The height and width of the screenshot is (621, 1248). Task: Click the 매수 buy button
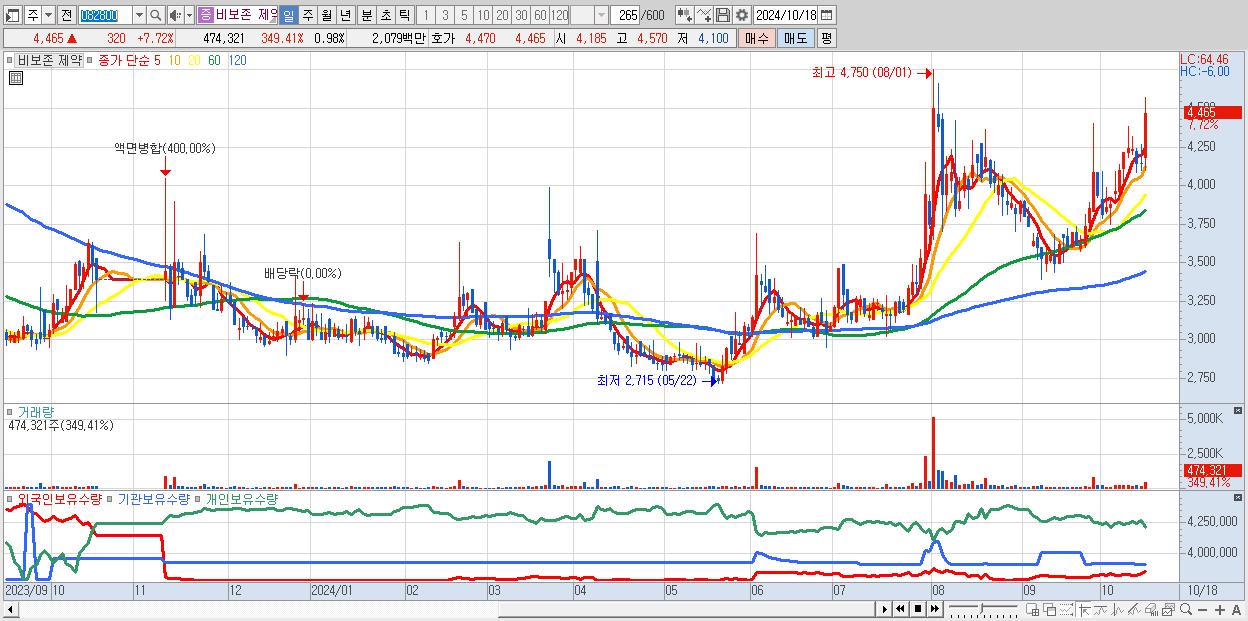pos(756,37)
